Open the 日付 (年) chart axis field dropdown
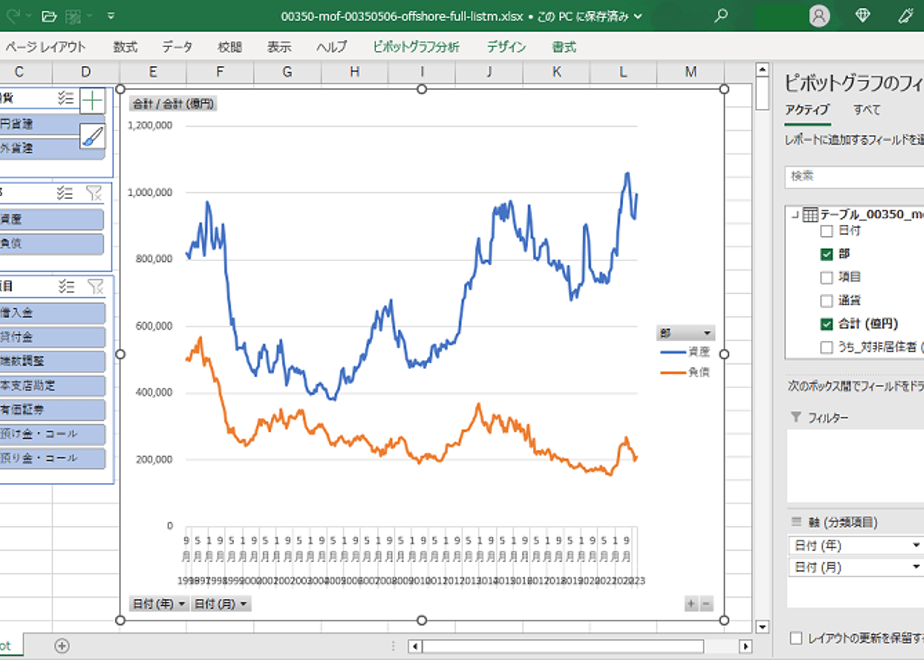The width and height of the screenshot is (924, 660). [x=159, y=604]
